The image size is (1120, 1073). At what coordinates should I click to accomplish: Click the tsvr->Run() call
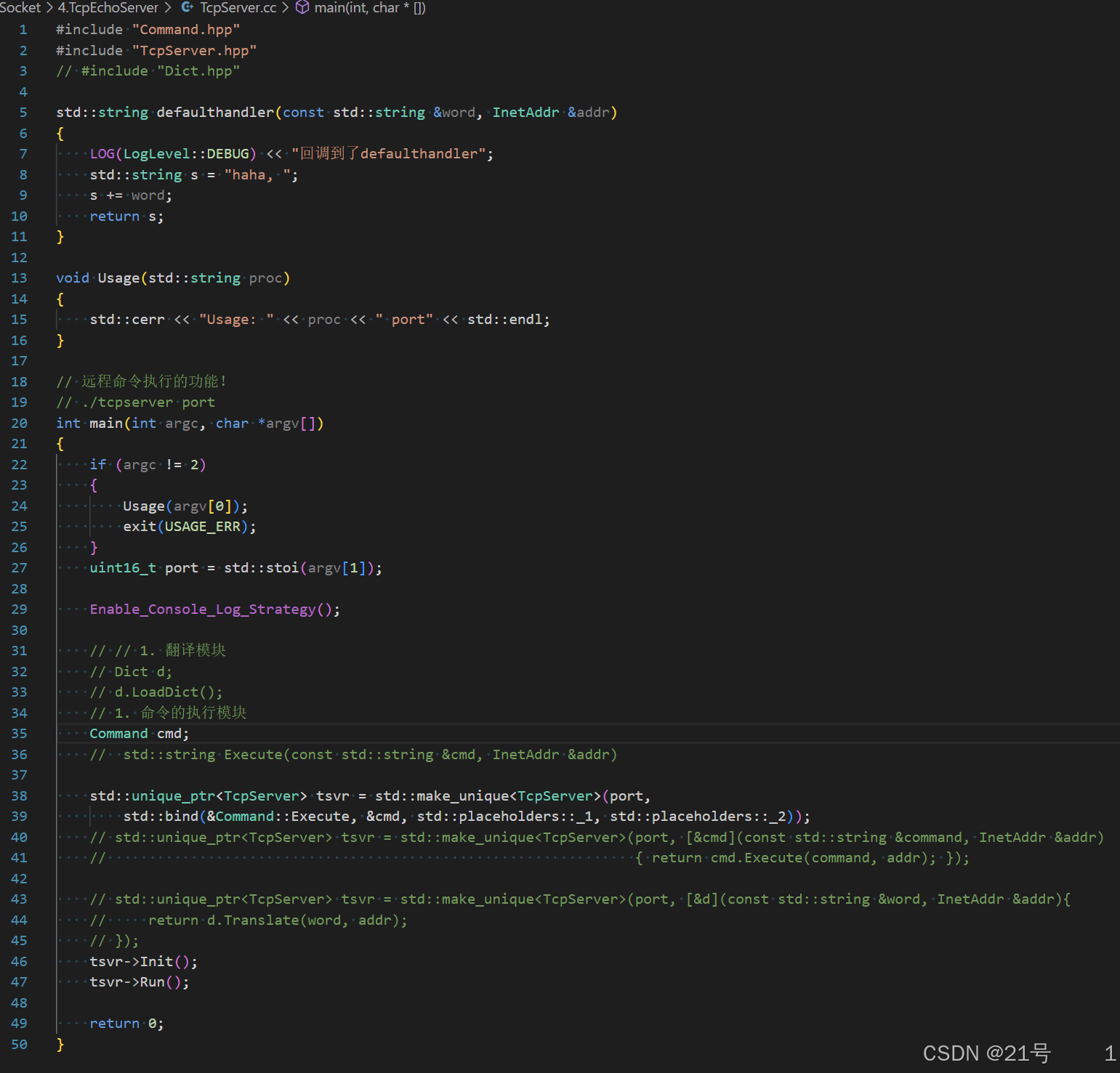tap(136, 982)
